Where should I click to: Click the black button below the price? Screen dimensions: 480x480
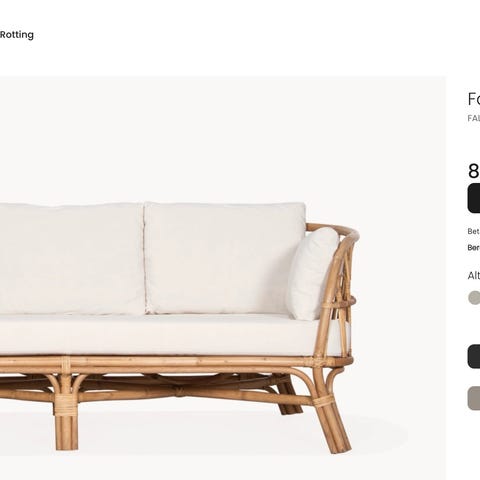tap(474, 198)
